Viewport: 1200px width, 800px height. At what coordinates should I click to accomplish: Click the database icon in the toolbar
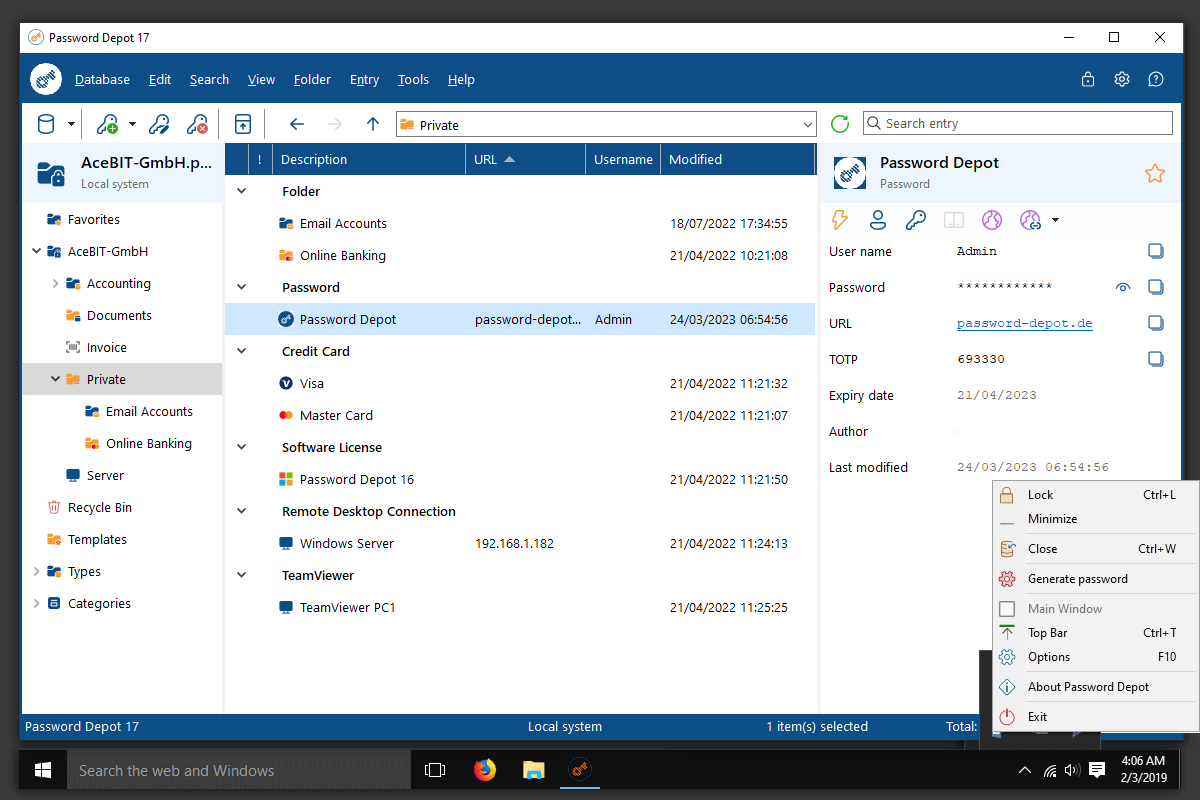point(46,125)
